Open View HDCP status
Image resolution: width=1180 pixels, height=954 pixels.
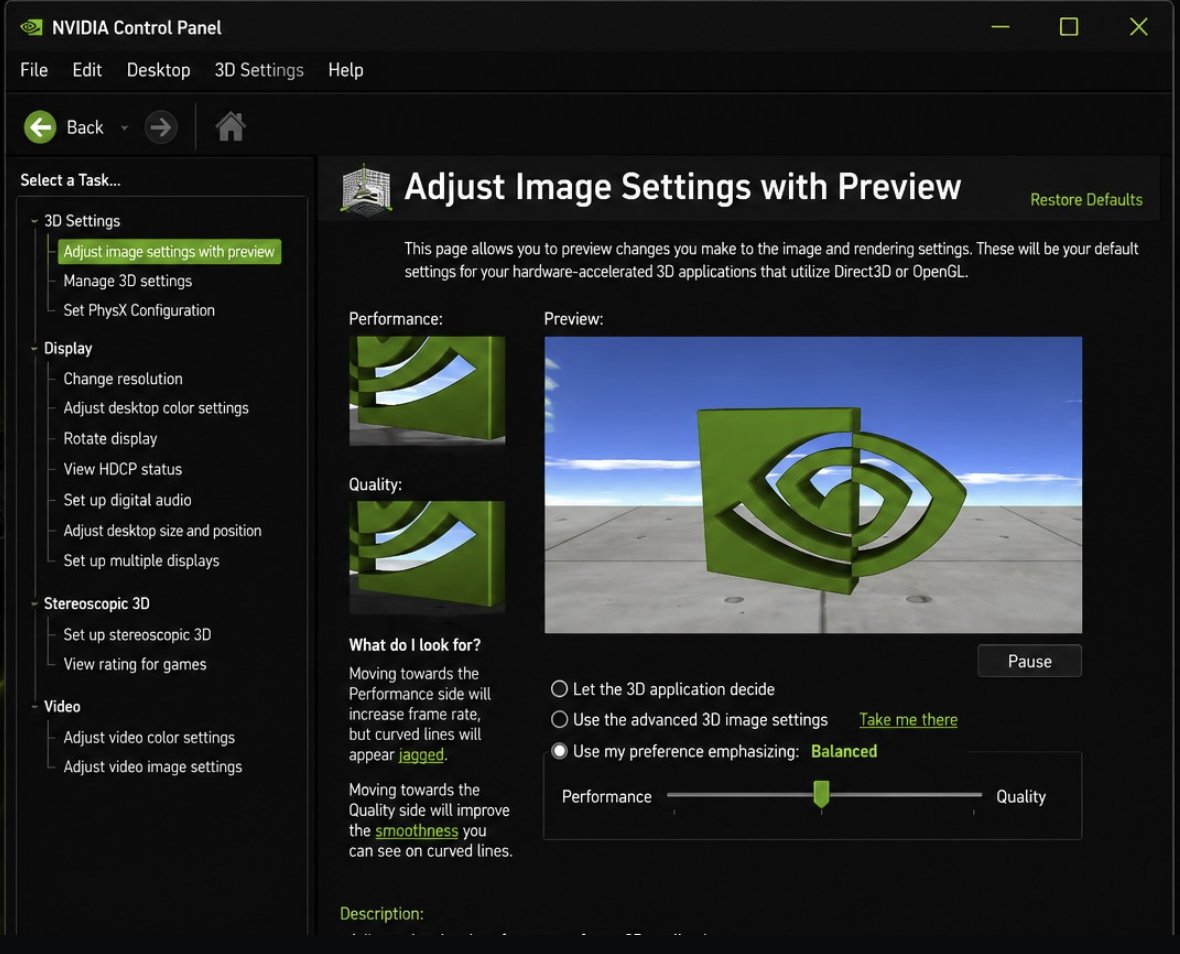click(123, 469)
